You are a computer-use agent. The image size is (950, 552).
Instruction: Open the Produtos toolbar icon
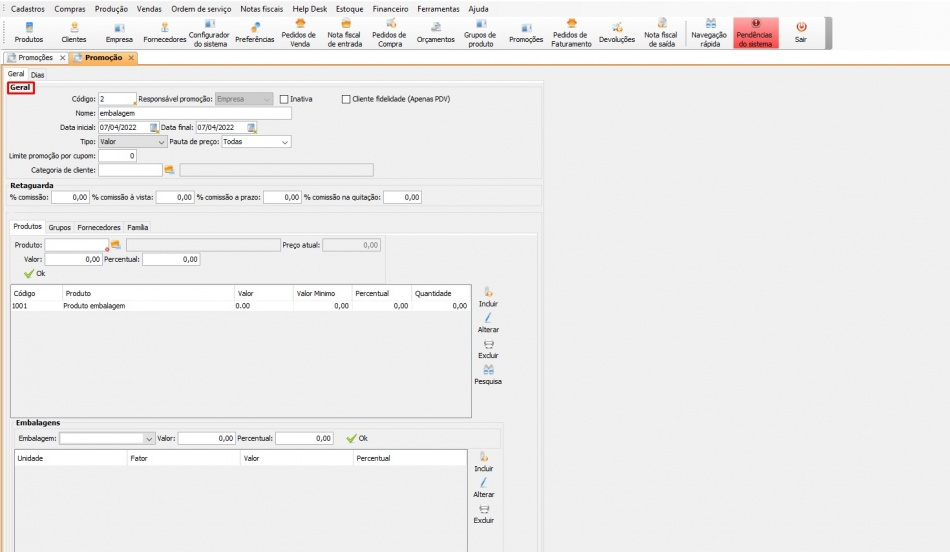click(x=29, y=32)
